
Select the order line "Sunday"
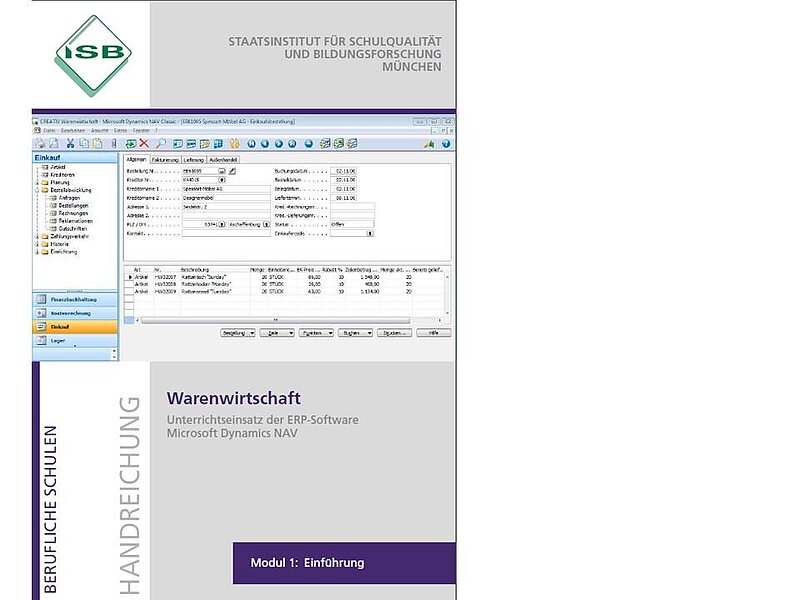click(286, 277)
